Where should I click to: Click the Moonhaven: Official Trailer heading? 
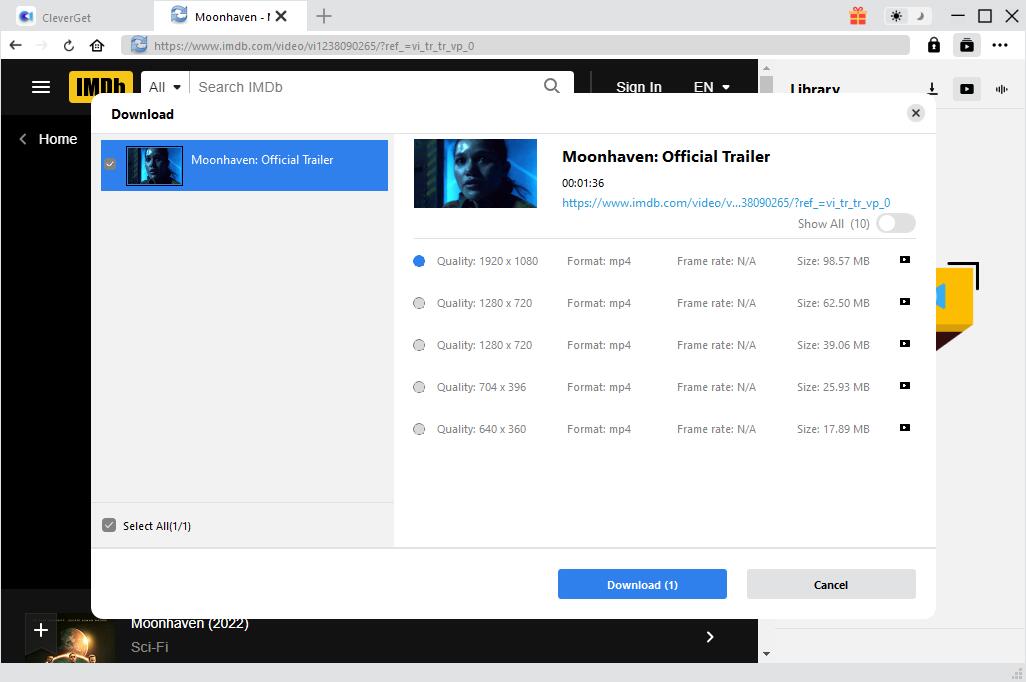point(665,156)
